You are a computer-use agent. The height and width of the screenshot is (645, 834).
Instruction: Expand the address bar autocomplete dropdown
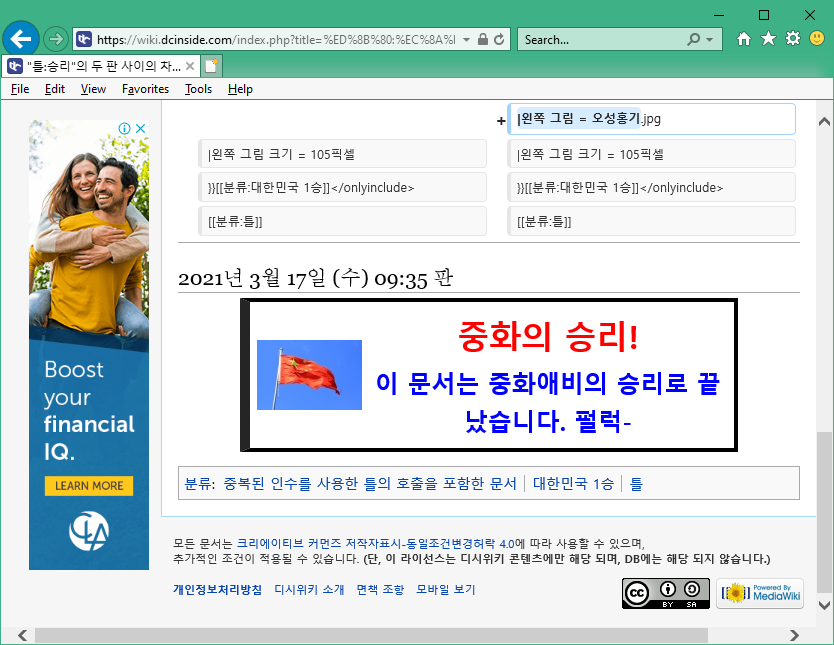[x=467, y=40]
